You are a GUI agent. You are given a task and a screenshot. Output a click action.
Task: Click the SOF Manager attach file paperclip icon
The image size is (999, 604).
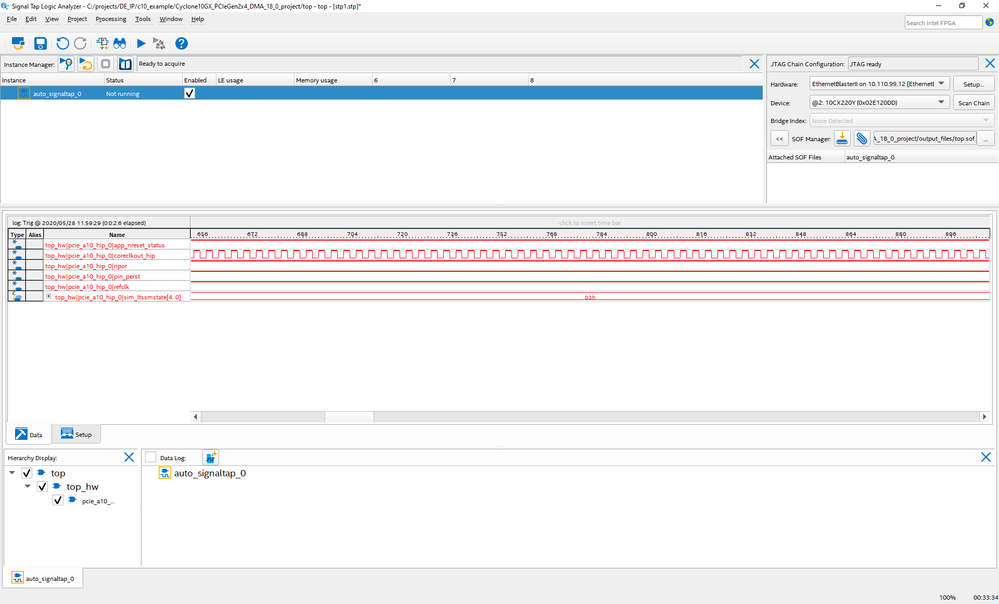pyautogui.click(x=861, y=138)
